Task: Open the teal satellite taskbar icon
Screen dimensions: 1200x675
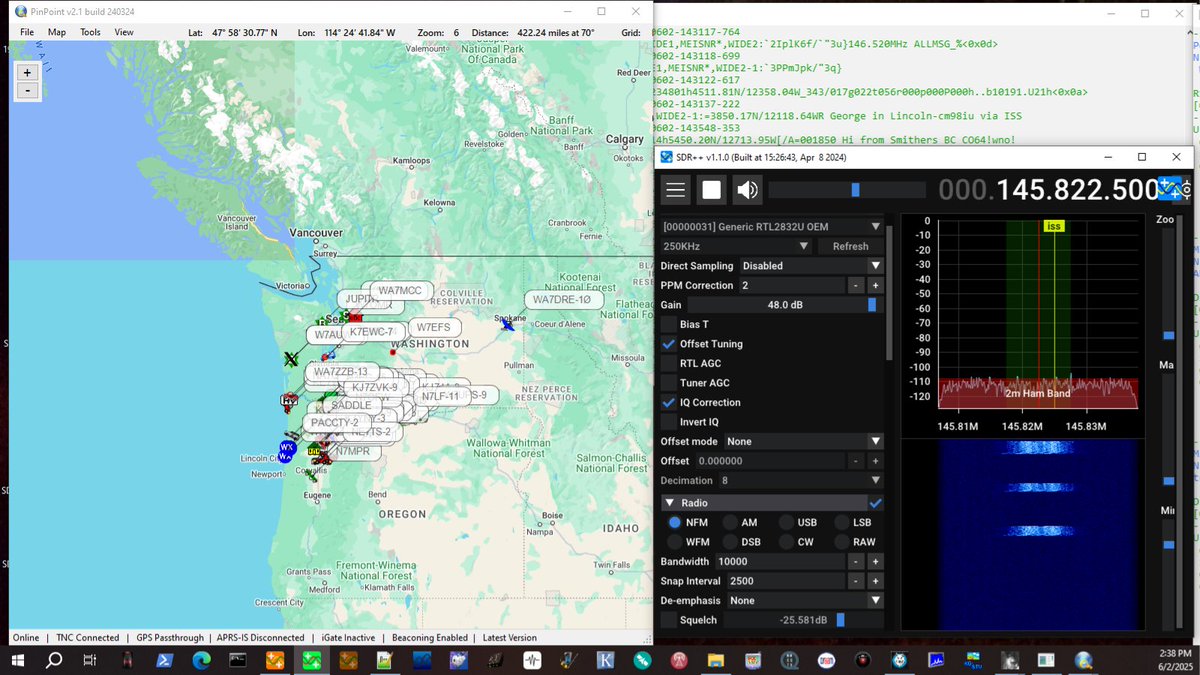Action: click(x=642, y=660)
